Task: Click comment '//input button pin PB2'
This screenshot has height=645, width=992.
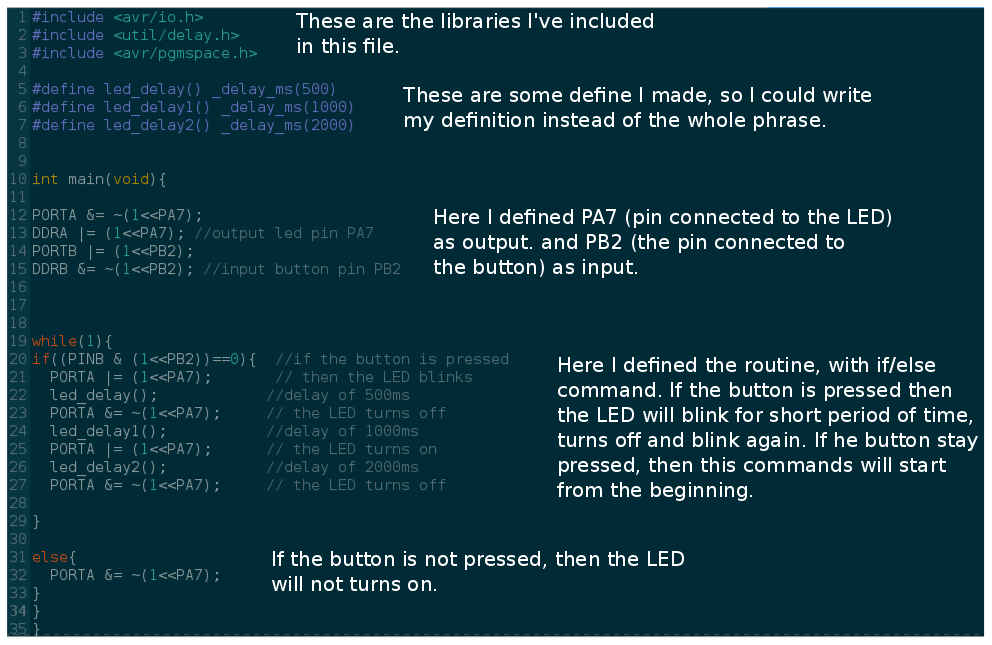Action: (302, 269)
